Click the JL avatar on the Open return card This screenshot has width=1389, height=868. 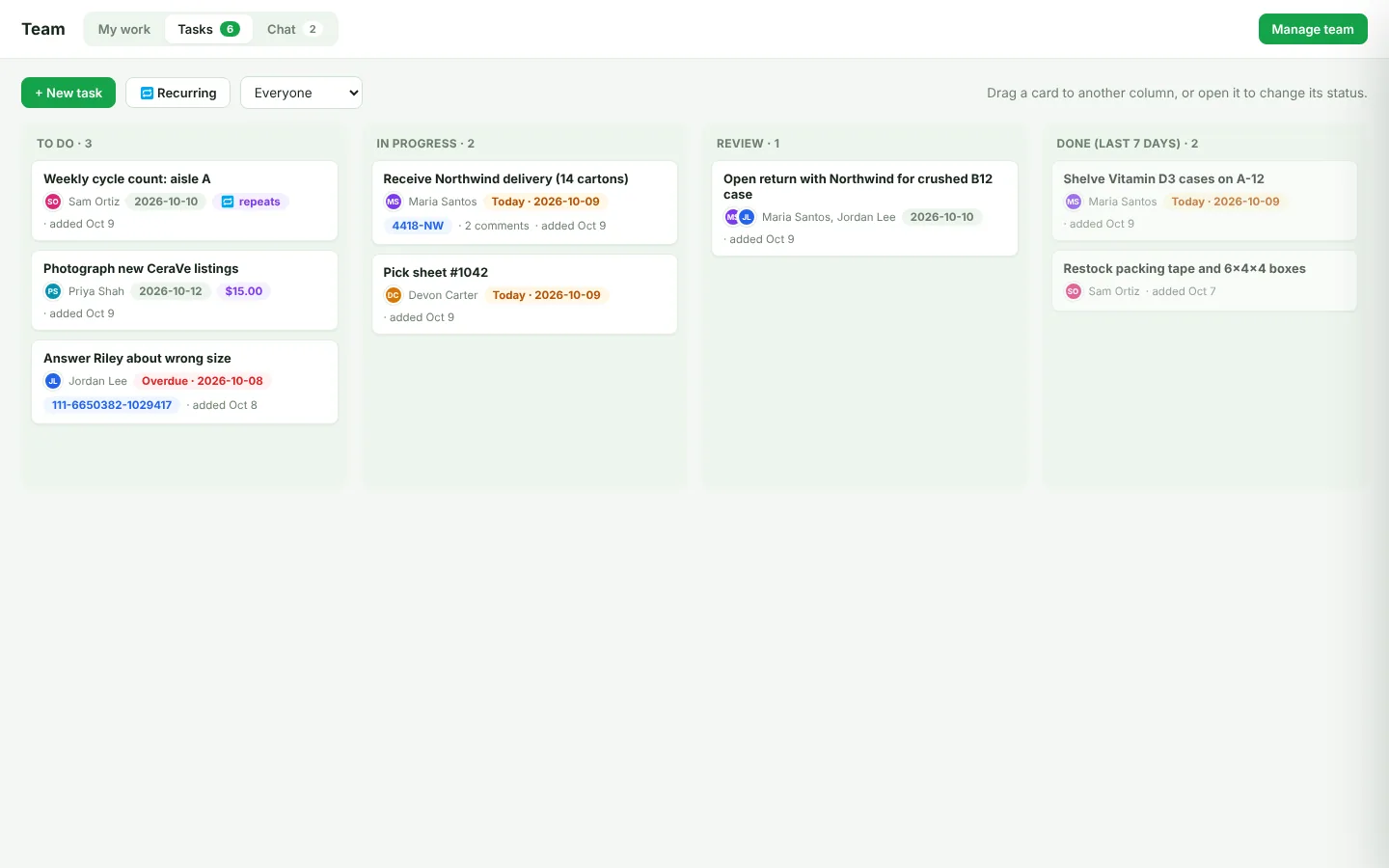tap(747, 217)
